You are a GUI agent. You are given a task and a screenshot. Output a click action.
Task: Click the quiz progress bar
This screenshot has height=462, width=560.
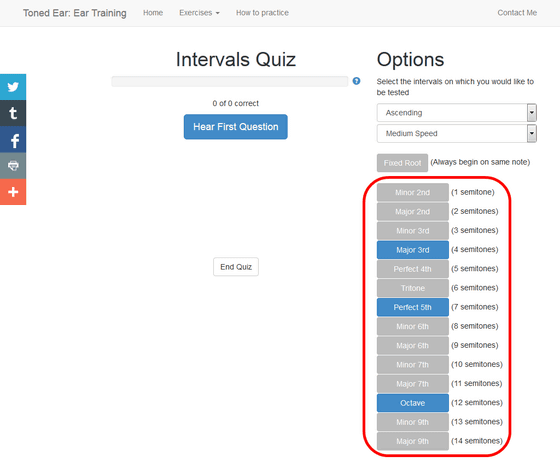tap(230, 81)
